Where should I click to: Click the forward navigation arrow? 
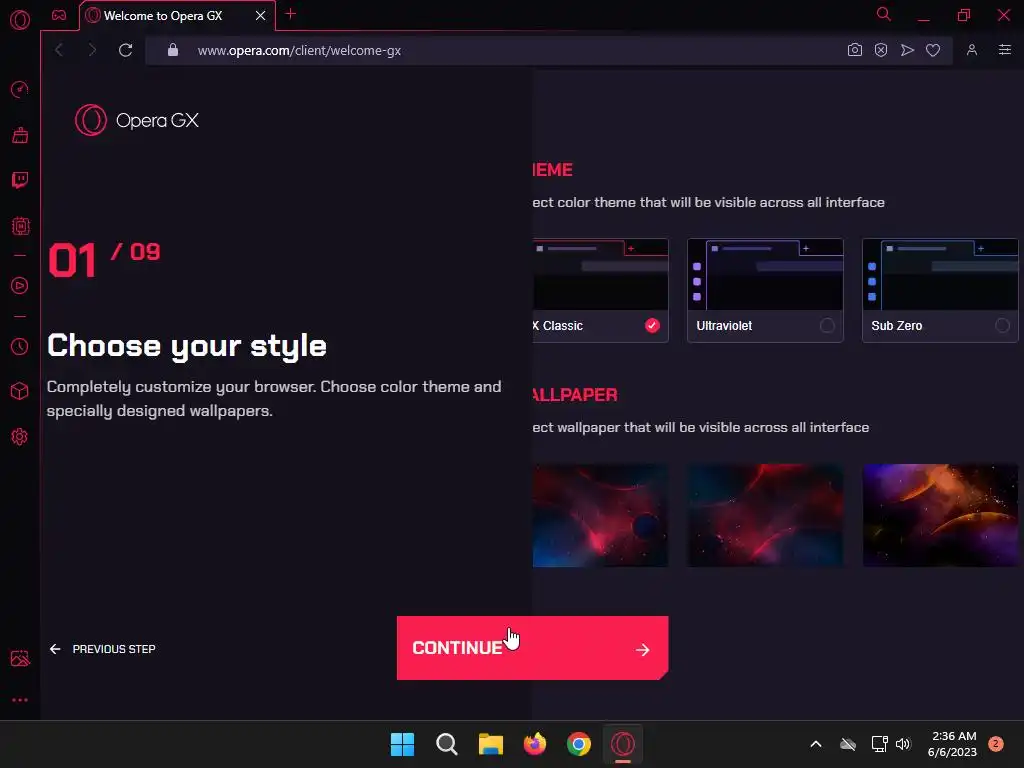click(x=92, y=50)
